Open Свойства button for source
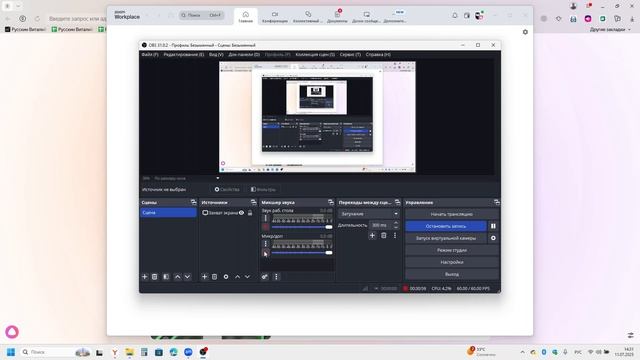 (227, 189)
